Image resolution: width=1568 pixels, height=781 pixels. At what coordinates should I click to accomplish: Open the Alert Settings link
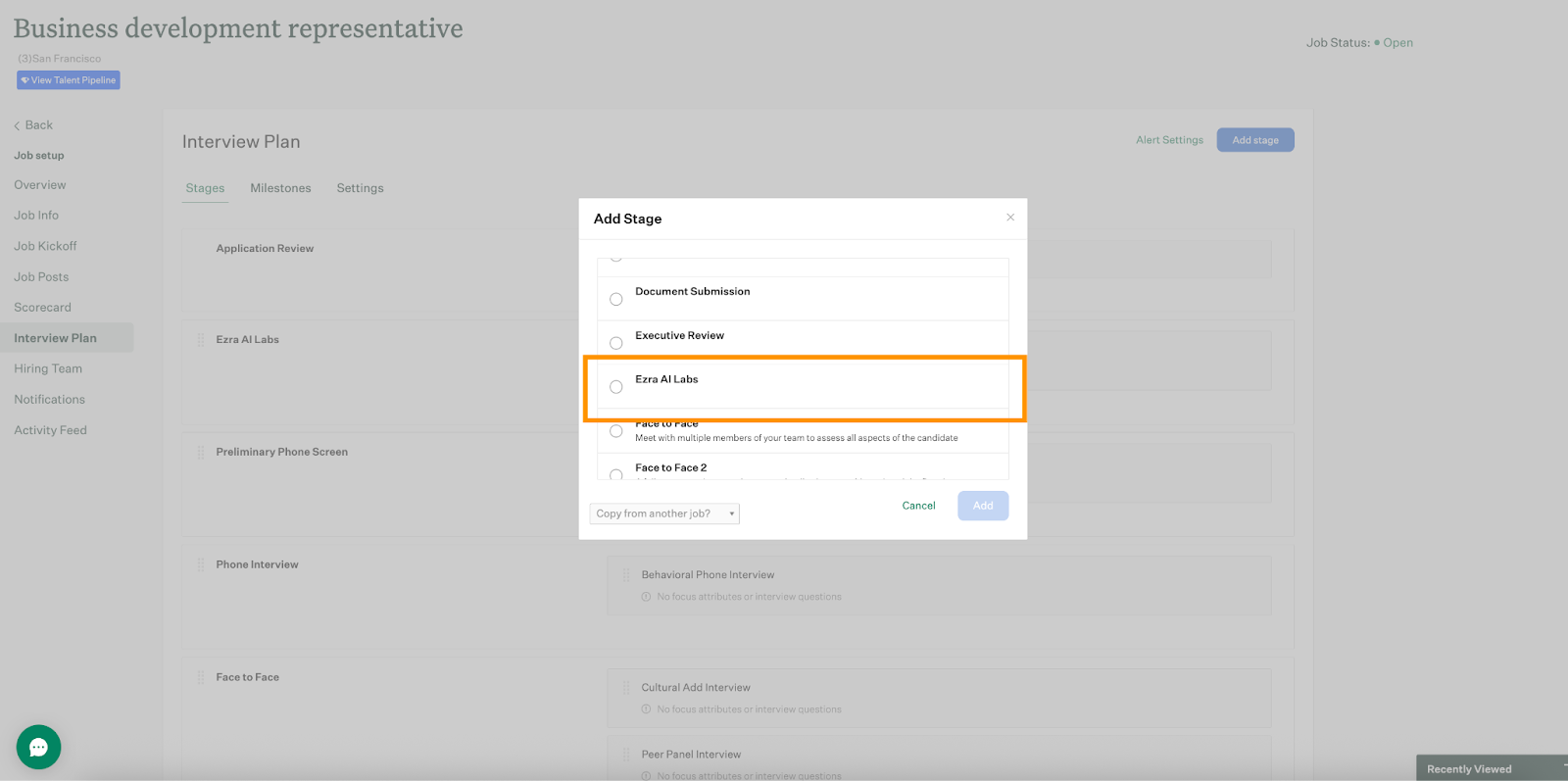1169,140
